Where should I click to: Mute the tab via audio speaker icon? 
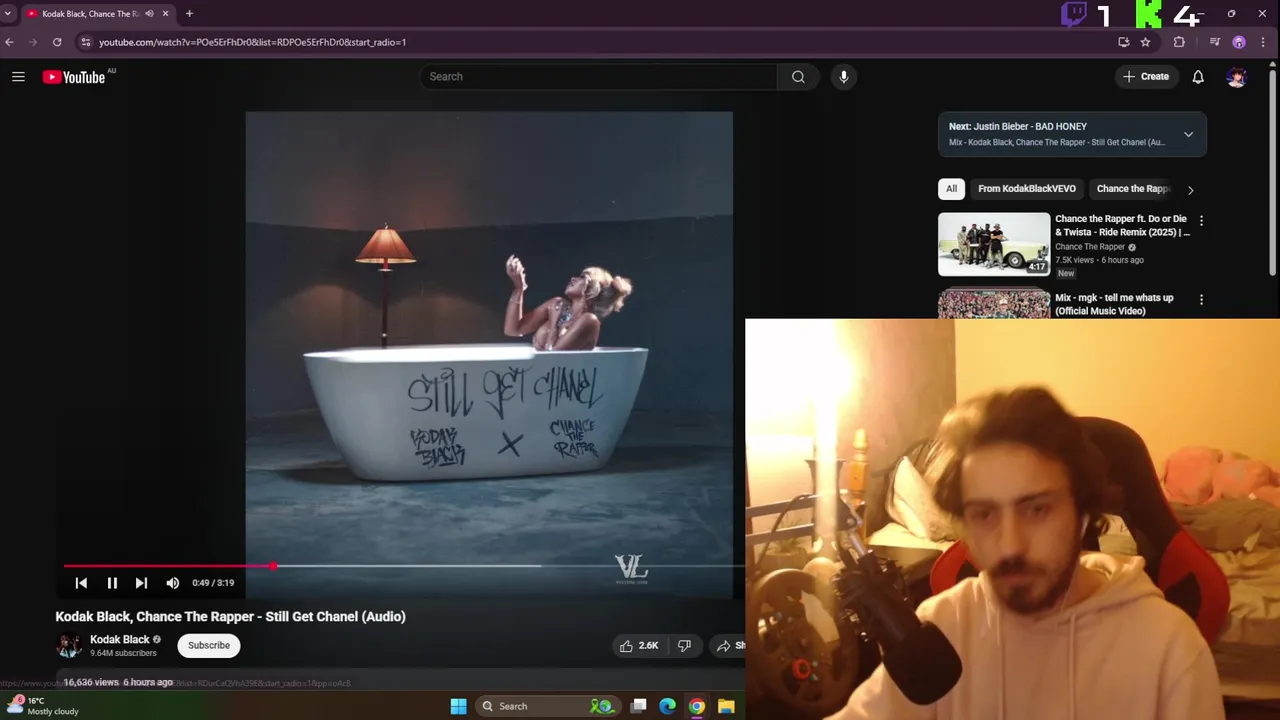[149, 14]
